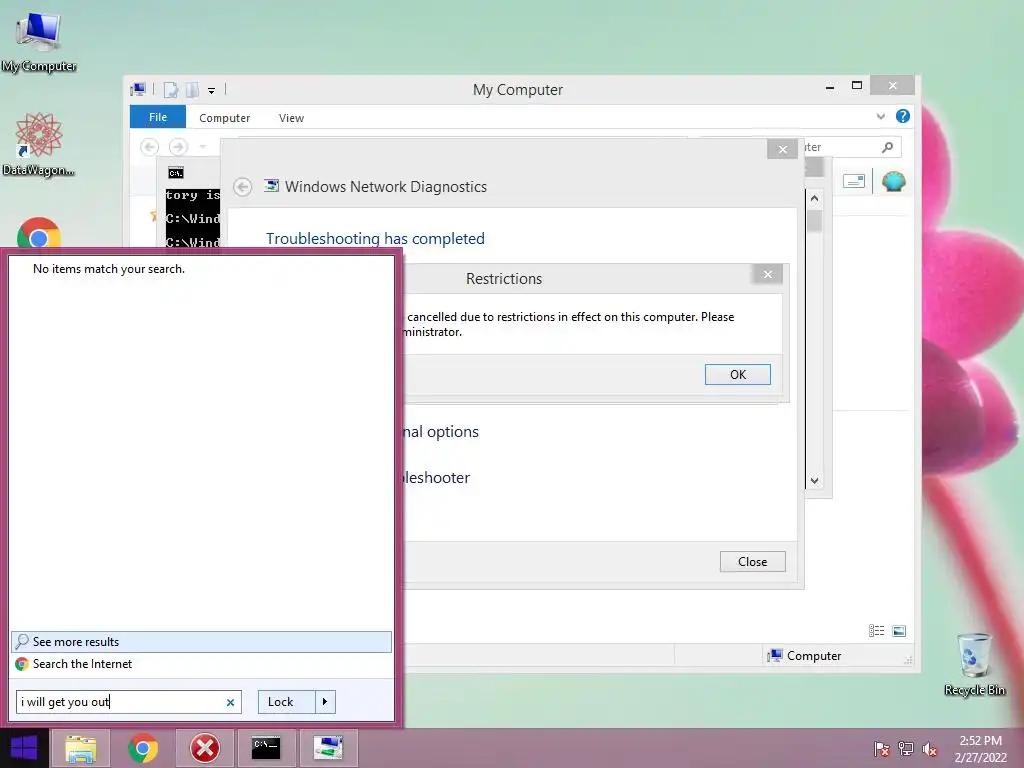Click Close in Network Diagnostics
The height and width of the screenshot is (768, 1024).
[x=752, y=562]
